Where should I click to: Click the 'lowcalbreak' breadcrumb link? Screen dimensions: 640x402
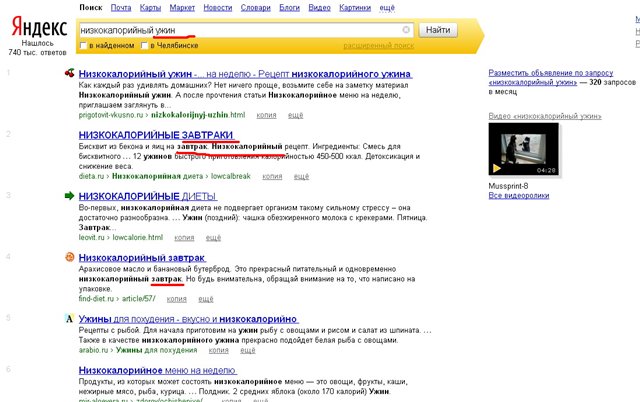click(231, 176)
